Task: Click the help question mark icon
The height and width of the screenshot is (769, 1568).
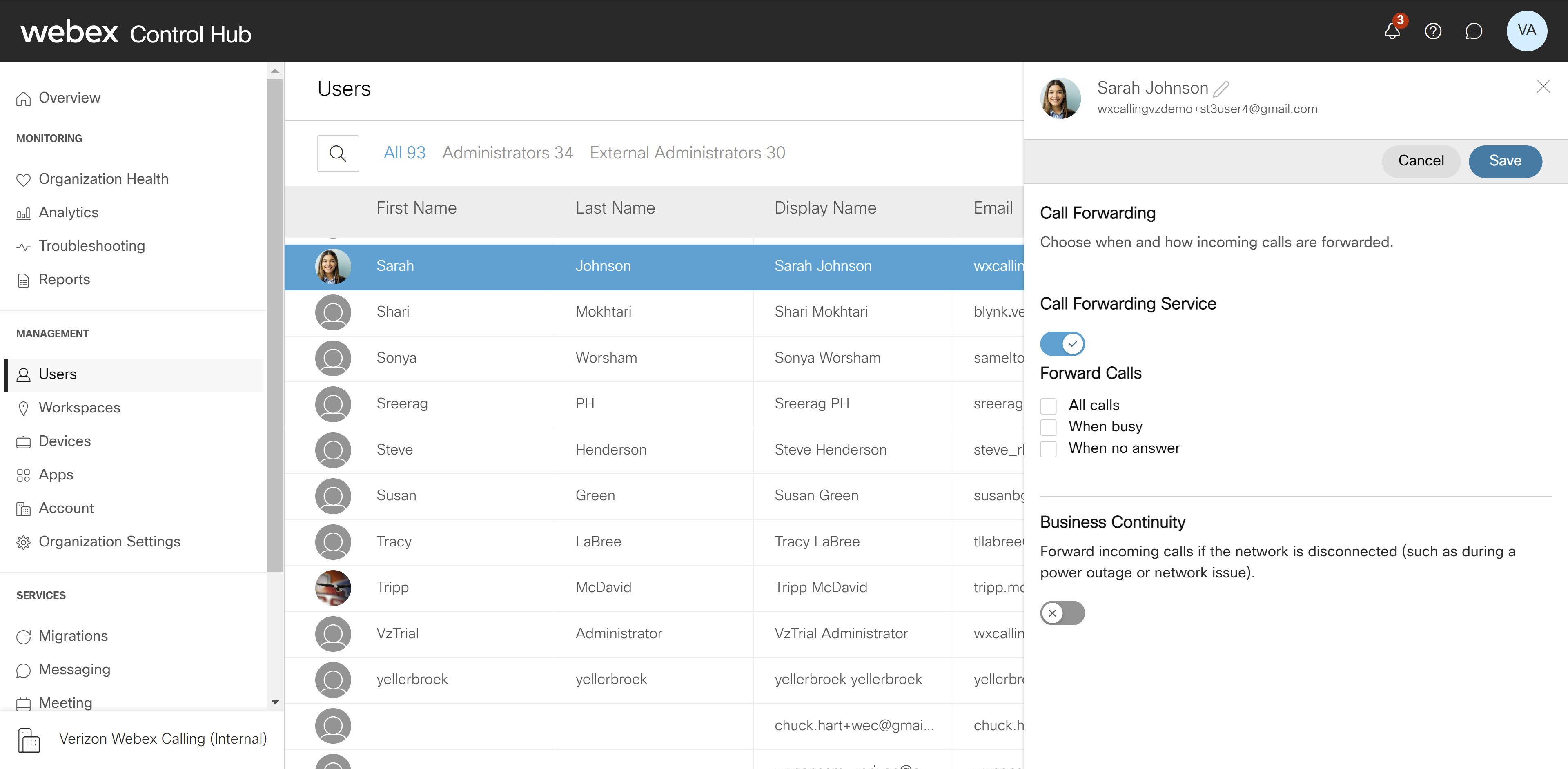Action: [1433, 31]
